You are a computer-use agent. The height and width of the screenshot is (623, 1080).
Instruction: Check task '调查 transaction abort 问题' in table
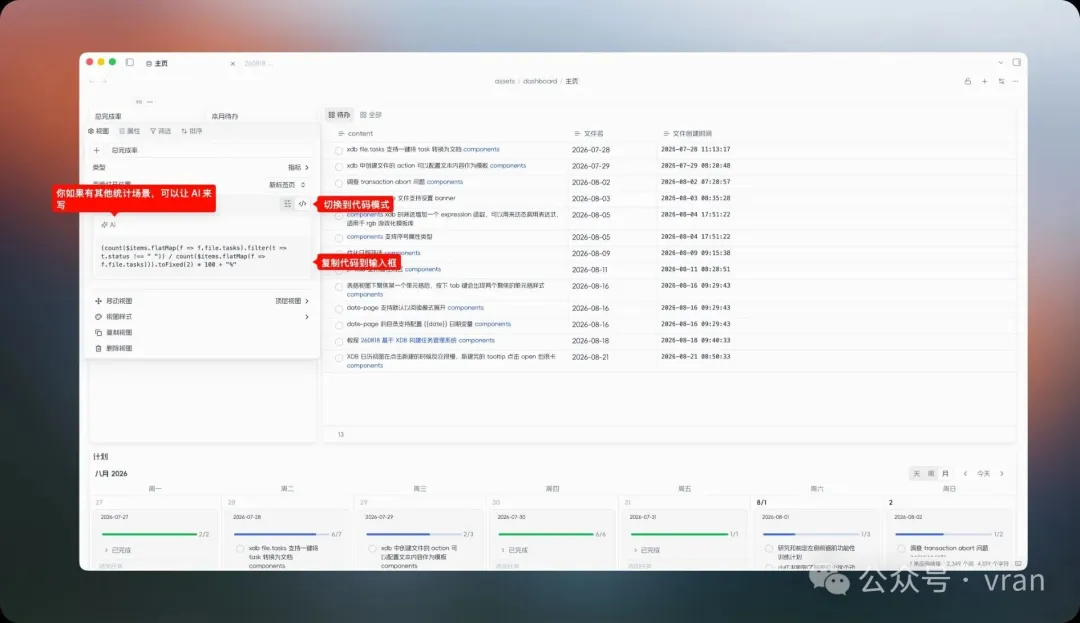pos(339,183)
